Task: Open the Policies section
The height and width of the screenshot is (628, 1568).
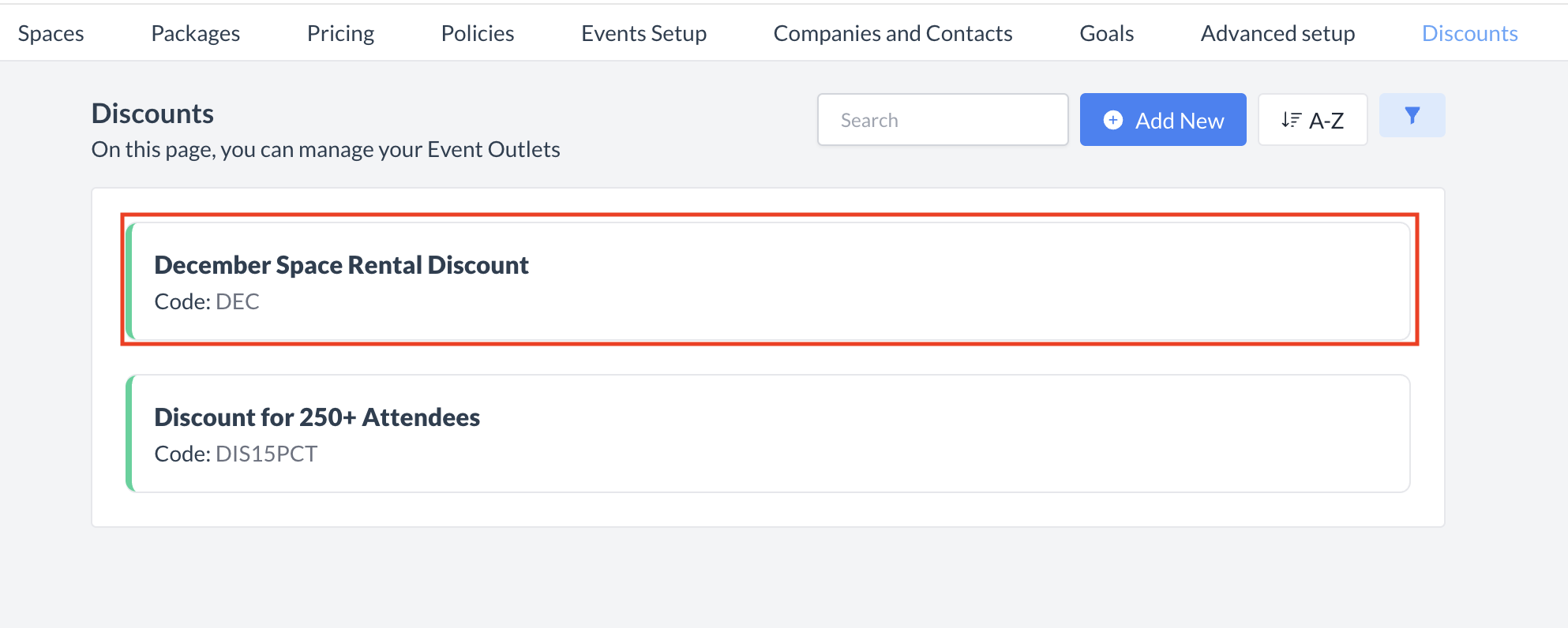Action: [477, 33]
